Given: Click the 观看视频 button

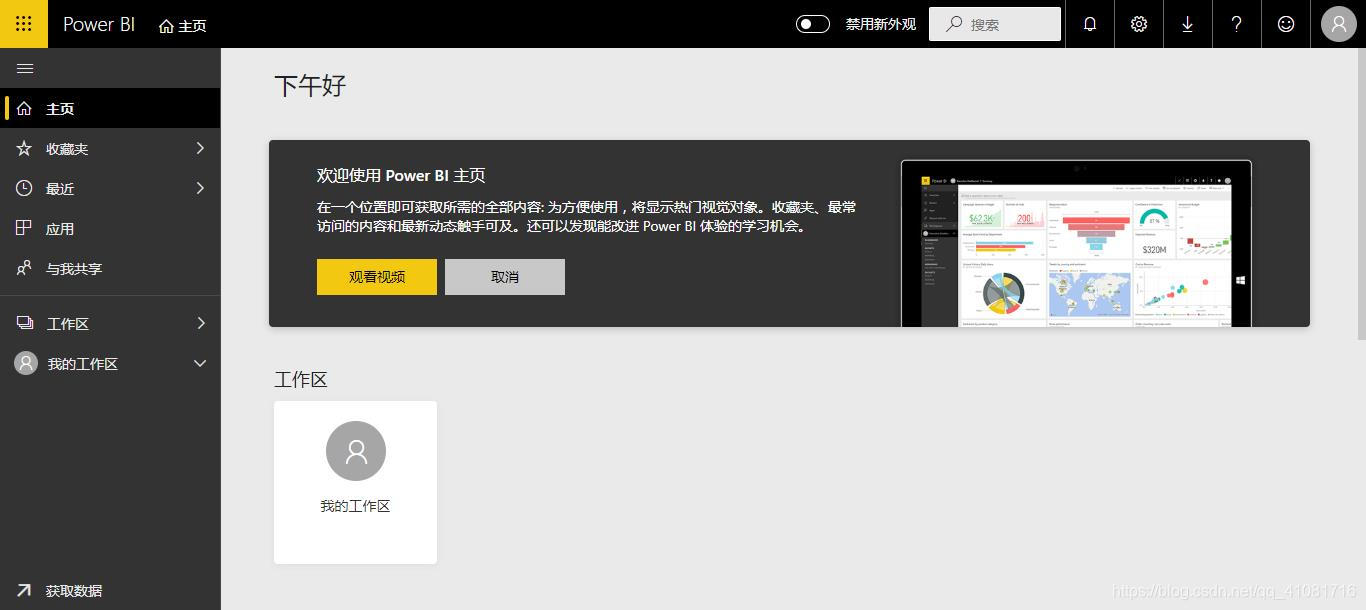Looking at the screenshot, I should (x=377, y=277).
